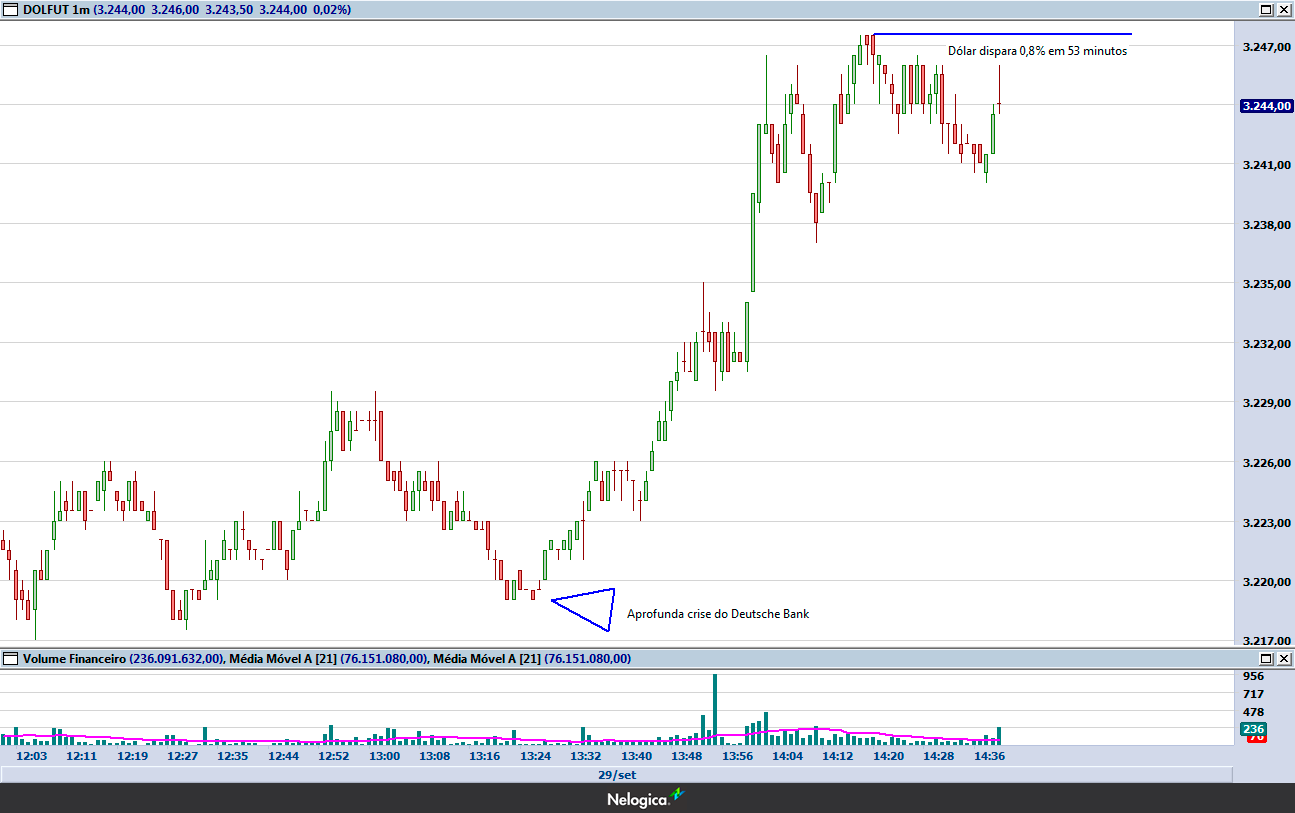Open the Volume Financeiro panel menu icon
This screenshot has height=813, width=1295.
10,659
